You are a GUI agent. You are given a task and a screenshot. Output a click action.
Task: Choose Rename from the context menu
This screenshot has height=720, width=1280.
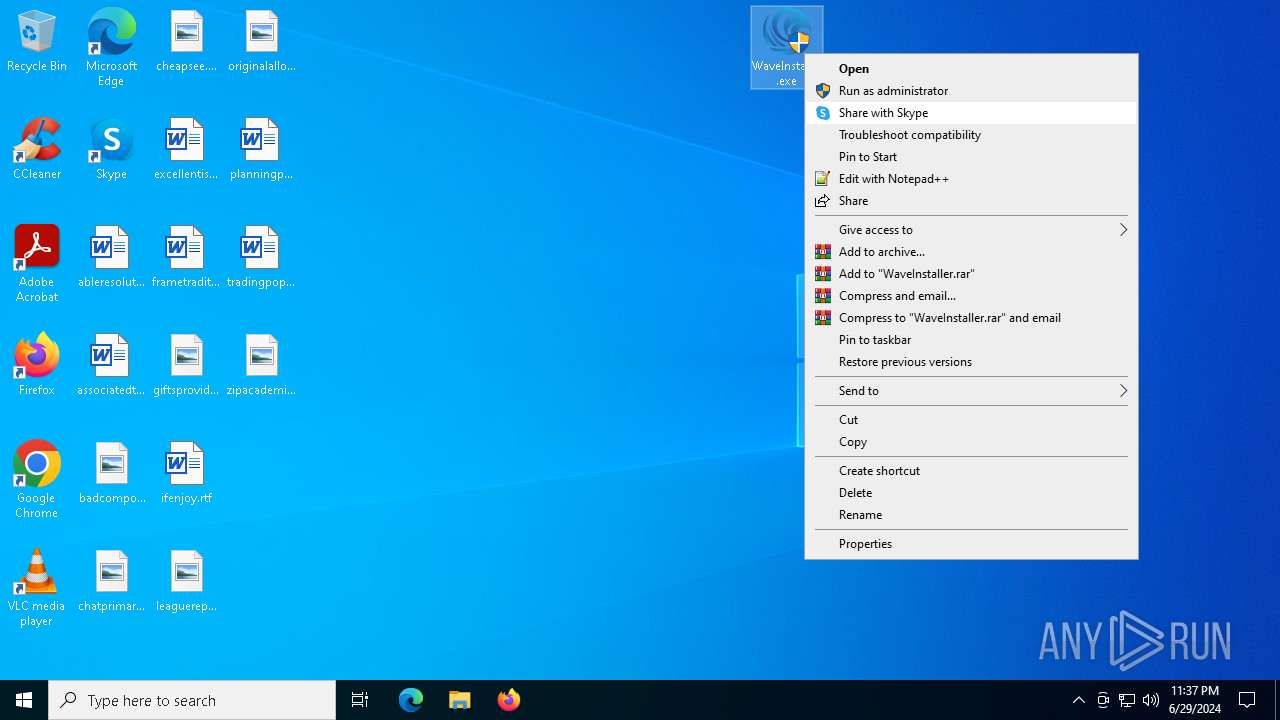tap(971, 515)
